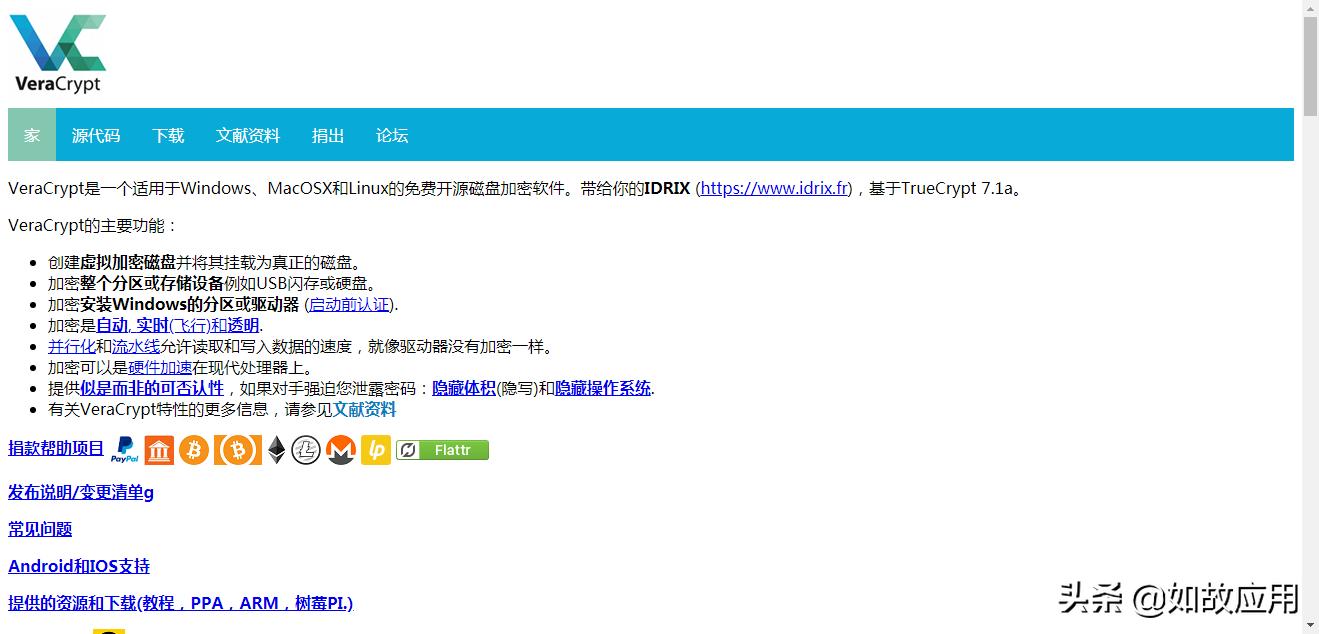Click the PayPal donation icon

coord(124,450)
